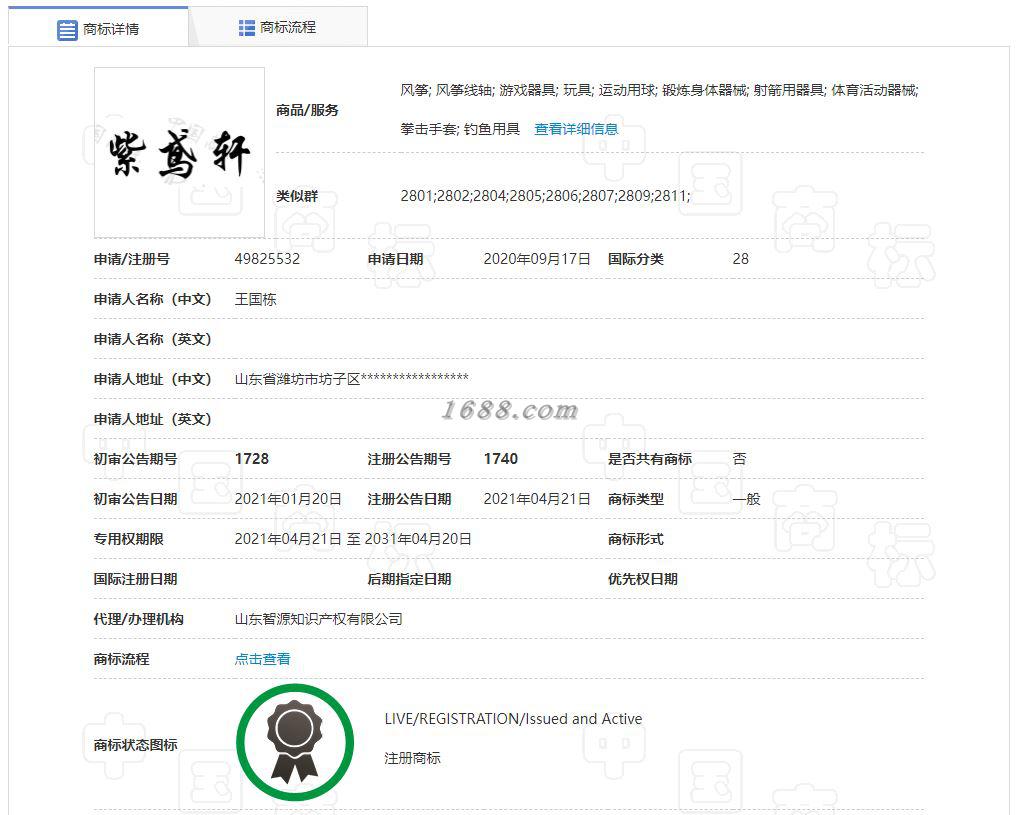This screenshot has width=1019, height=815.
Task: Open the 查看详细信息 link
Action: 576,129
